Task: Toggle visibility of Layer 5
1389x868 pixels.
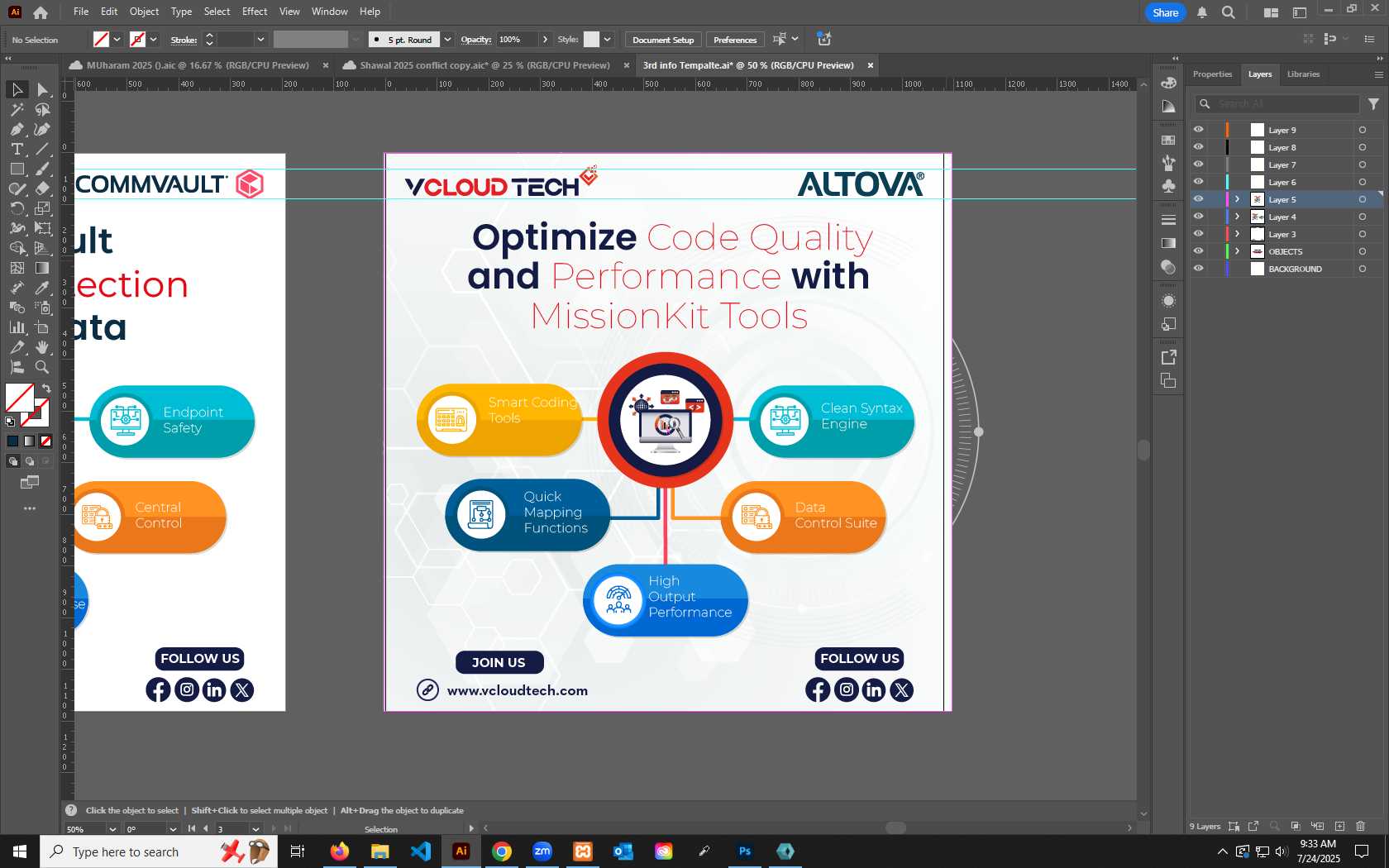Action: (1198, 199)
